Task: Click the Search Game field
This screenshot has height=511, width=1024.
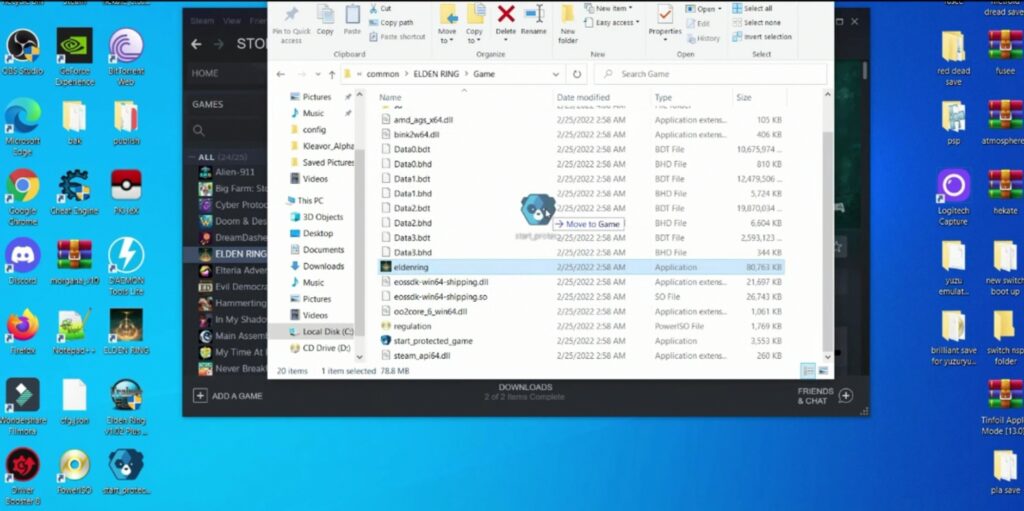Action: tap(710, 74)
